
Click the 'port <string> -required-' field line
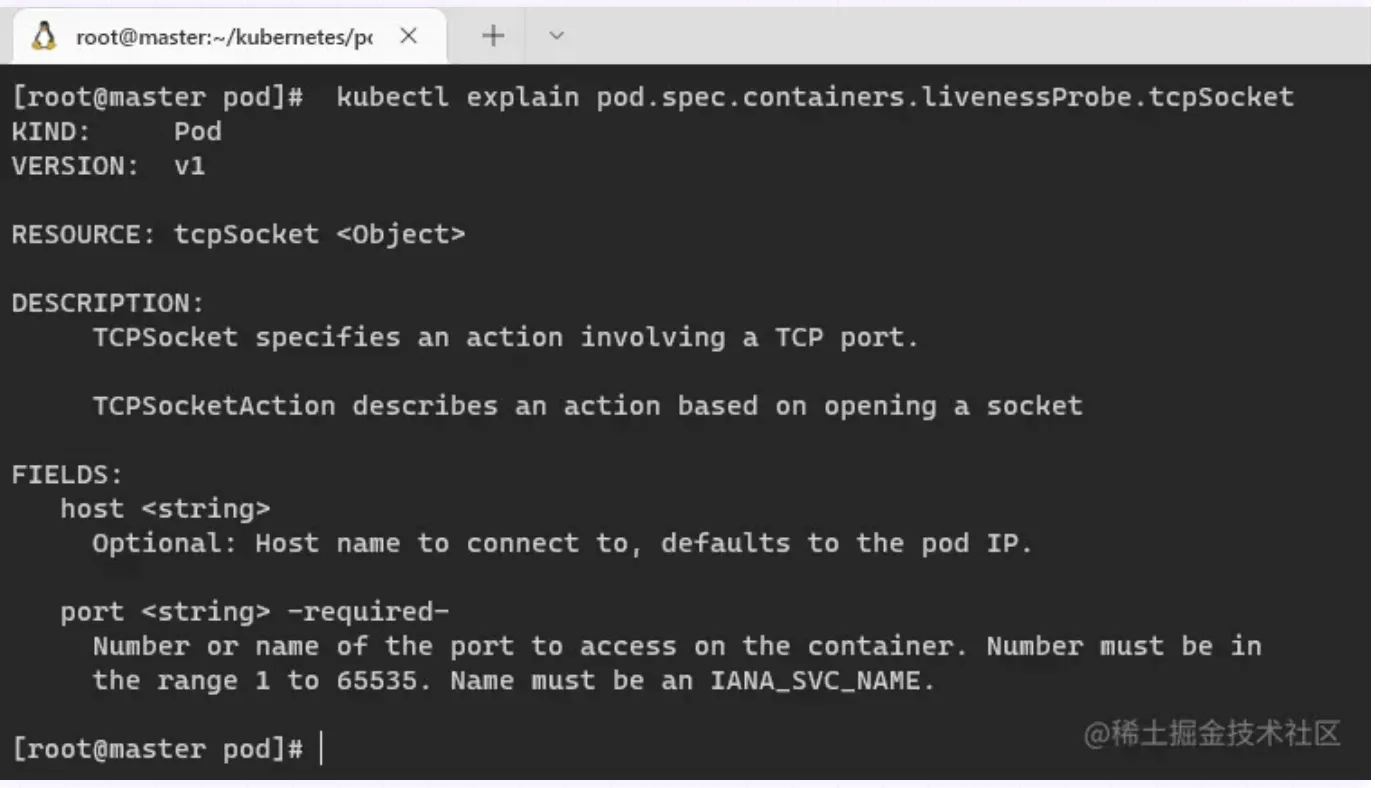coord(255,612)
